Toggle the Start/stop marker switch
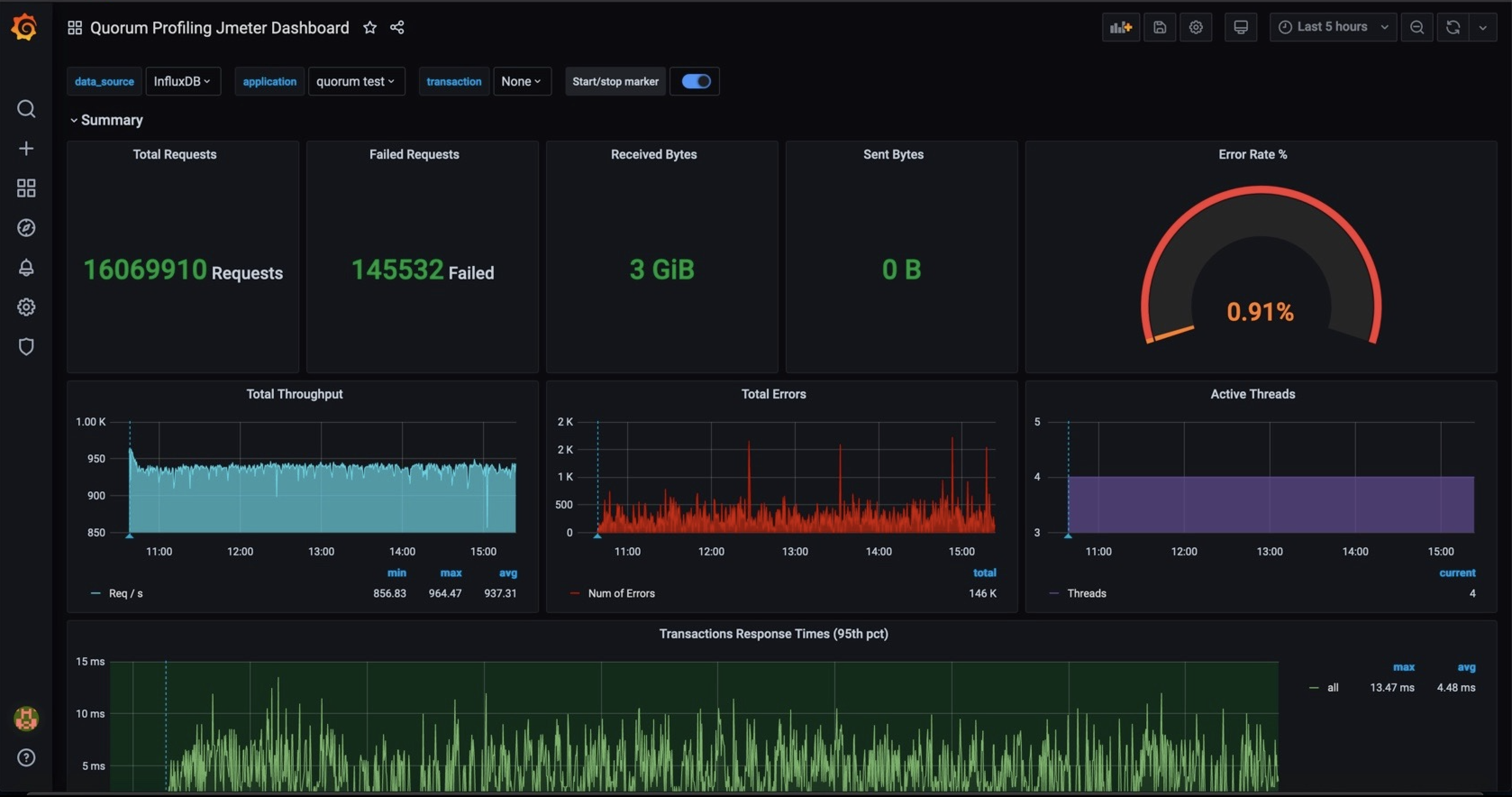 pos(696,81)
